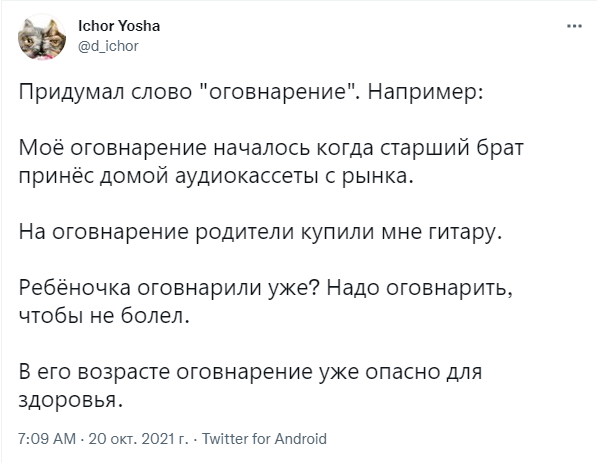Click the phrase "Надо оговнарить,"

tap(419, 288)
